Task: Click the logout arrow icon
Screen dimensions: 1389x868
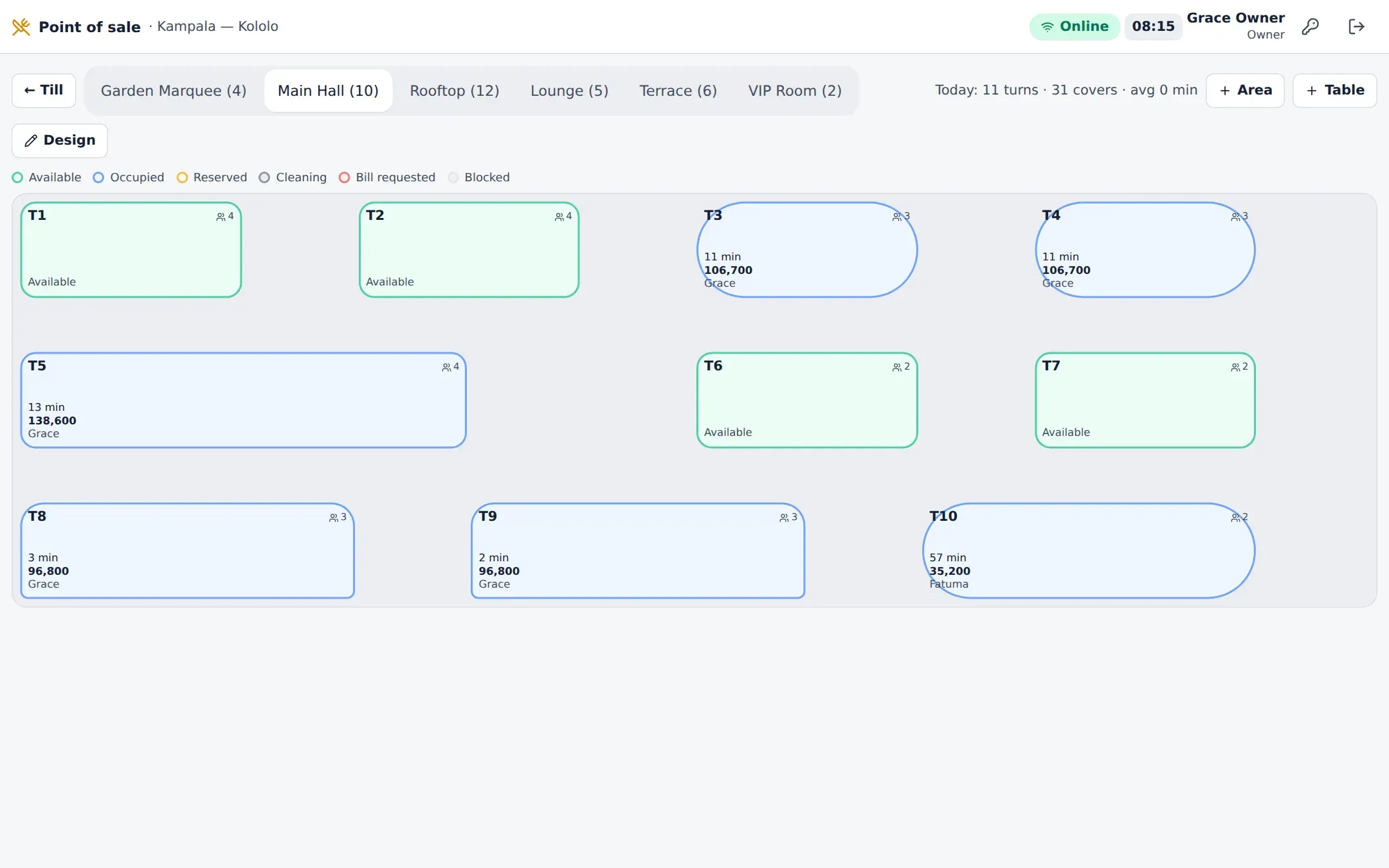Action: 1356,26
